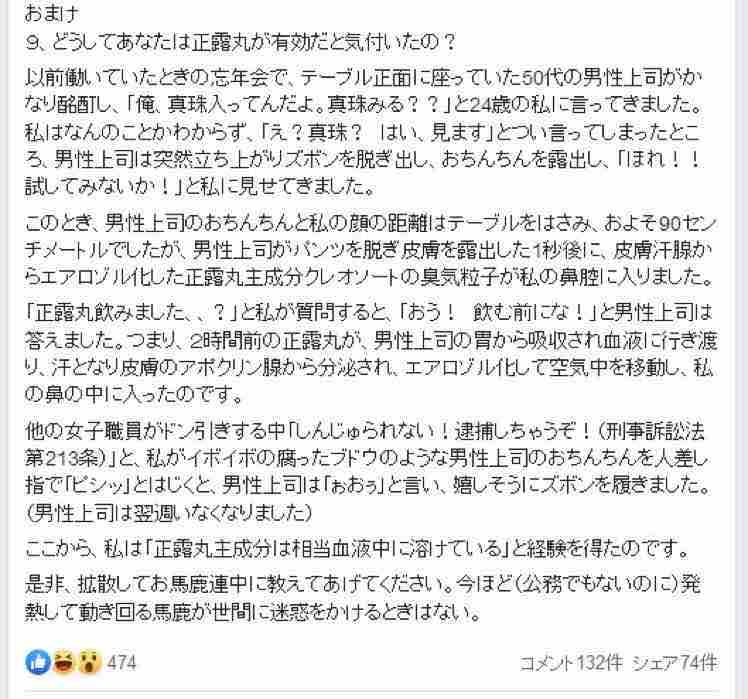This screenshot has height=699, width=748.
Task: Click the blue thumbs-up Like reaction icon
Action: tap(38, 662)
